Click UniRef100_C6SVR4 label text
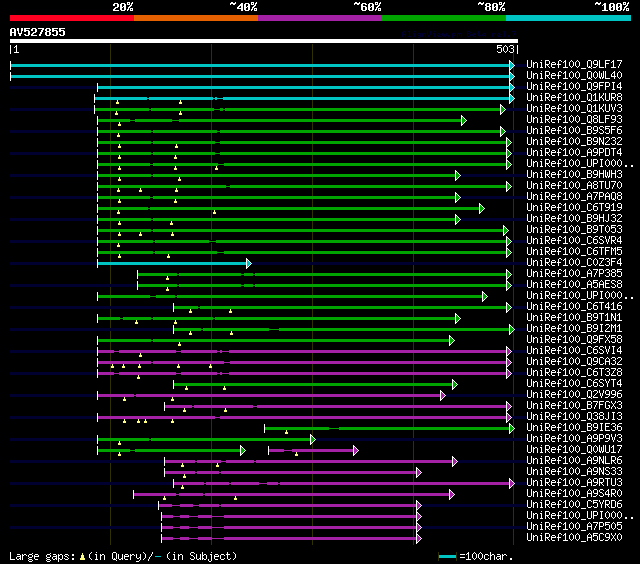Image resolution: width=640 pixels, height=564 pixels. 574,241
